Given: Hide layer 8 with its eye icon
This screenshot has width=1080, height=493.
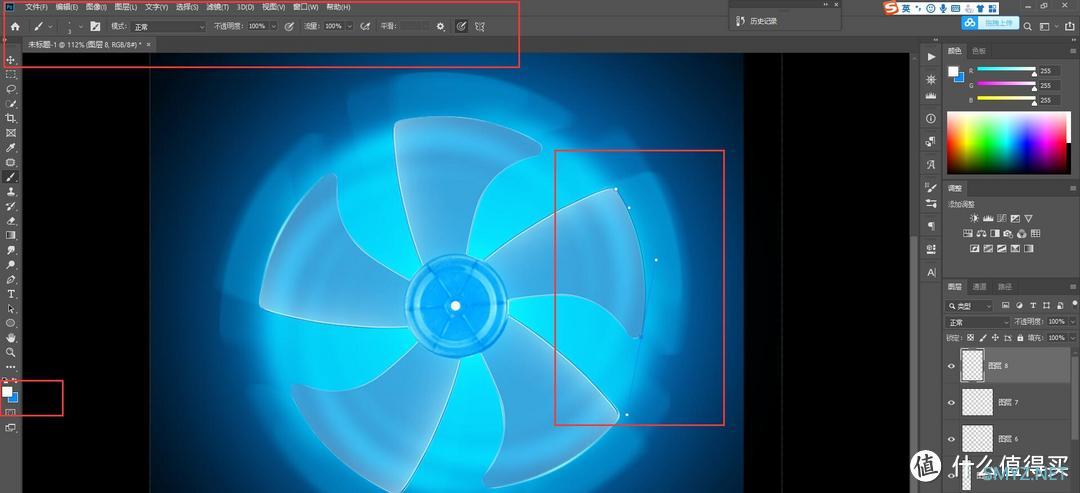Looking at the screenshot, I should coord(952,366).
